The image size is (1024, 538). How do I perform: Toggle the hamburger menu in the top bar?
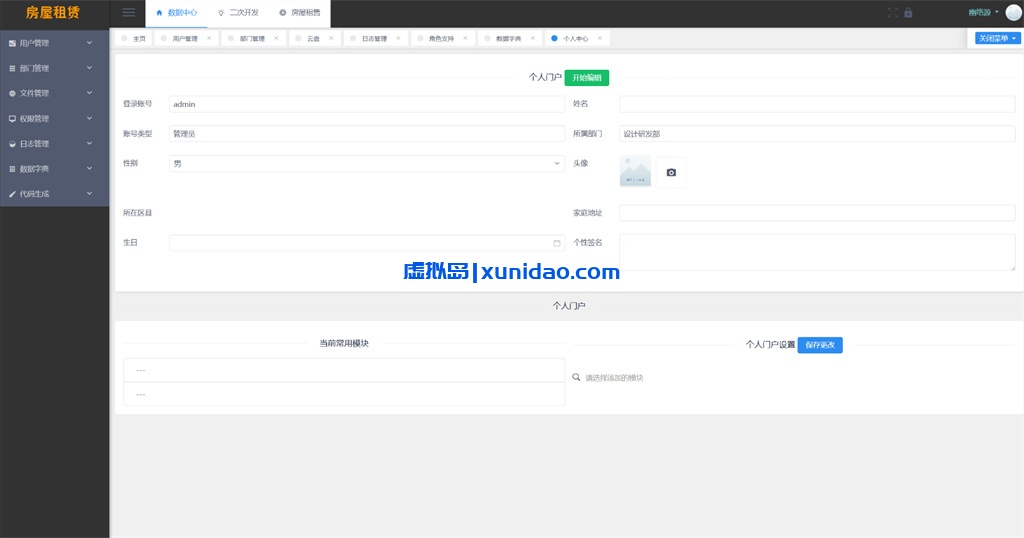click(129, 12)
